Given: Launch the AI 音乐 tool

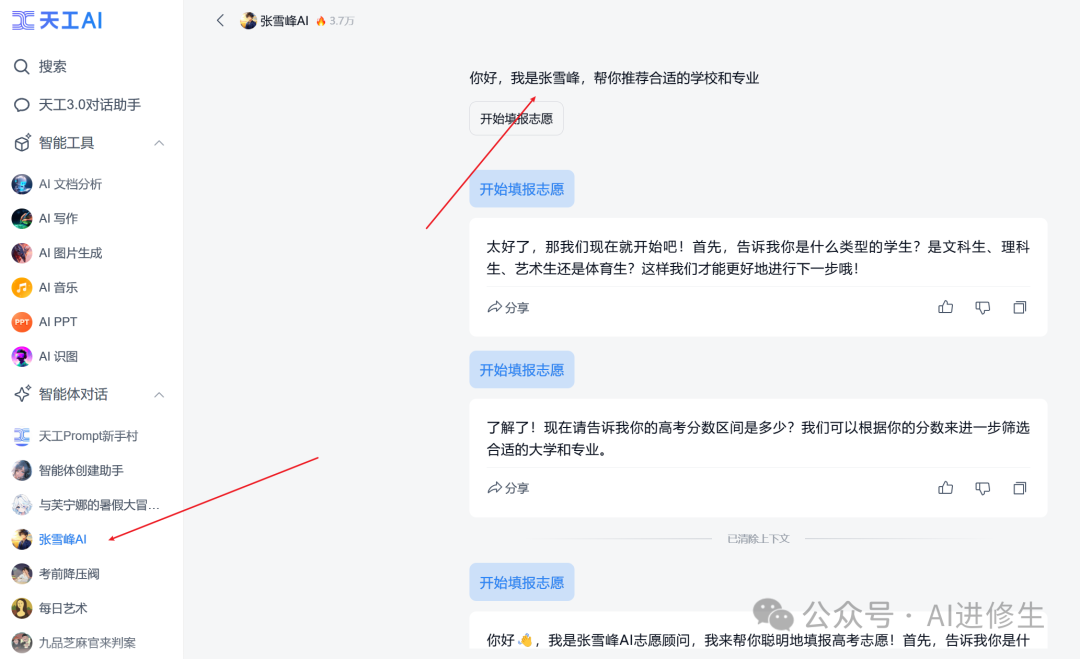Looking at the screenshot, I should (58, 287).
